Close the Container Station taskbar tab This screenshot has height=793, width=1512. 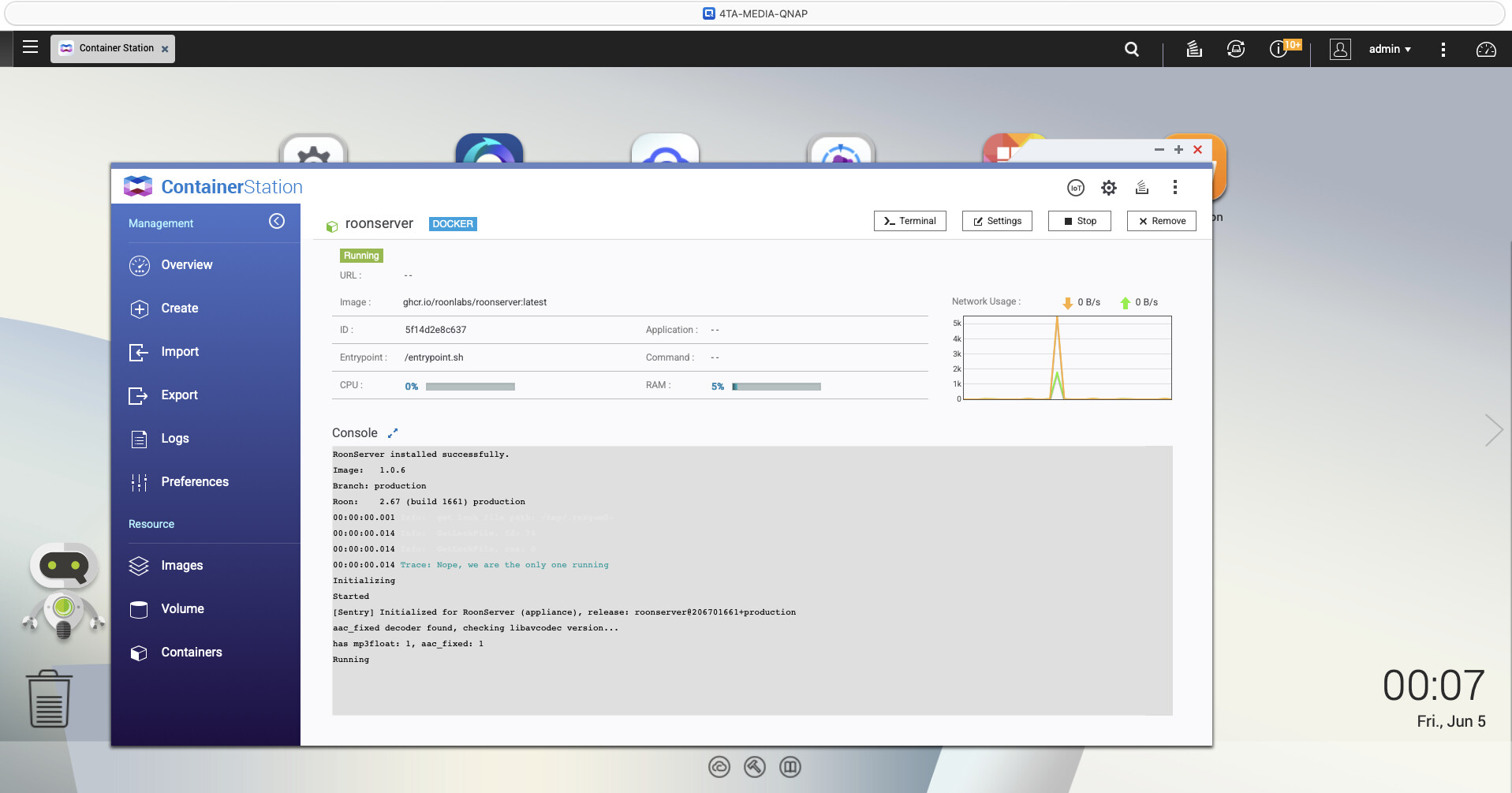165,49
